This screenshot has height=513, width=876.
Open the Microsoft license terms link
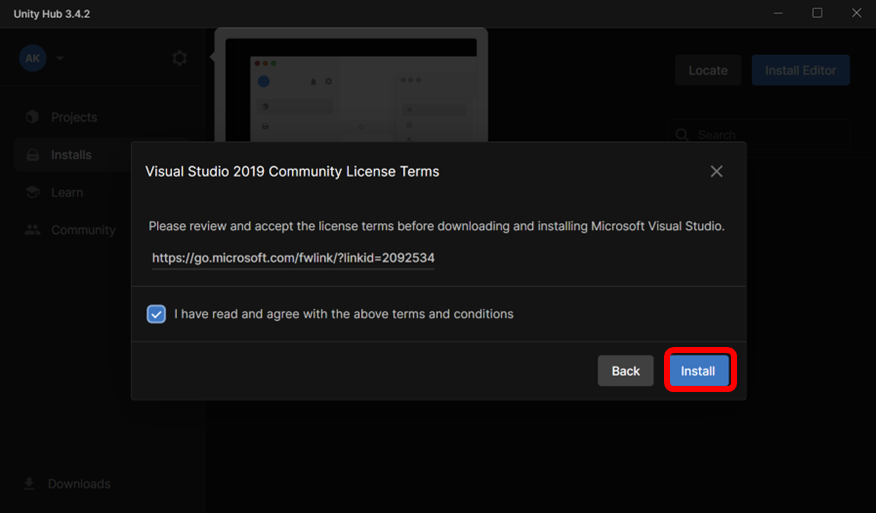(293, 258)
